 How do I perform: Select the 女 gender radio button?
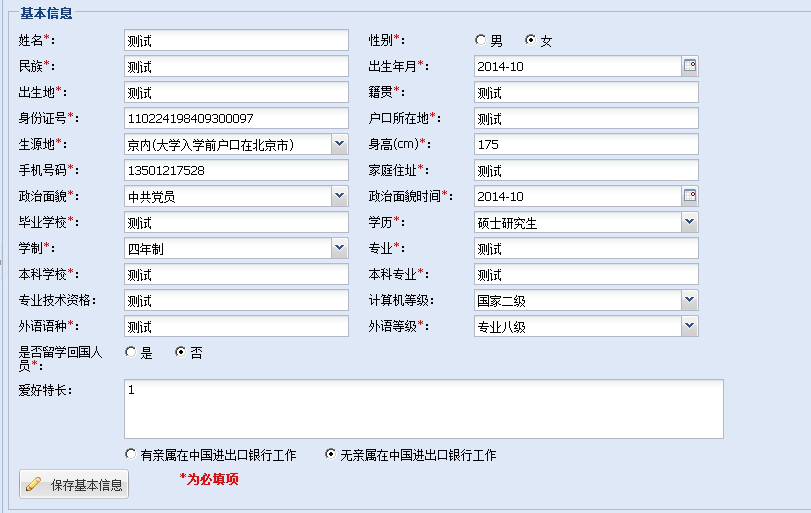click(x=531, y=40)
